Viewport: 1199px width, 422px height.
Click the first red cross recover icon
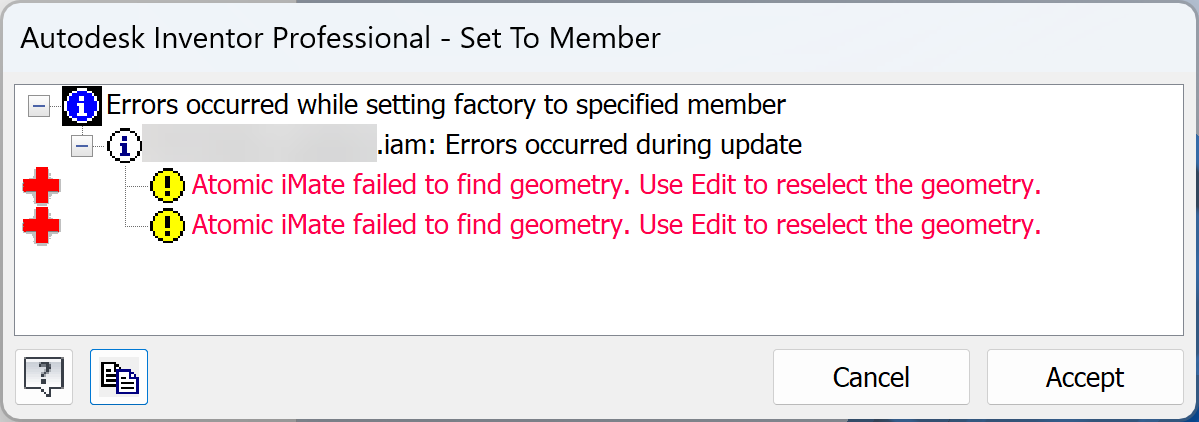click(41, 187)
